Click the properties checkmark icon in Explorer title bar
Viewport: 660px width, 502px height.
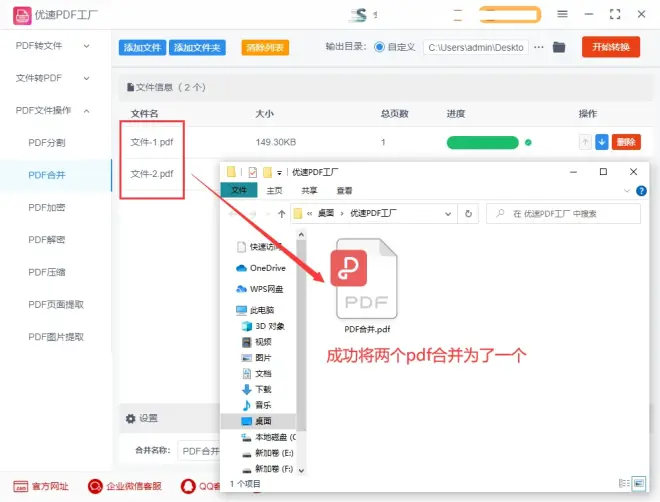click(253, 172)
